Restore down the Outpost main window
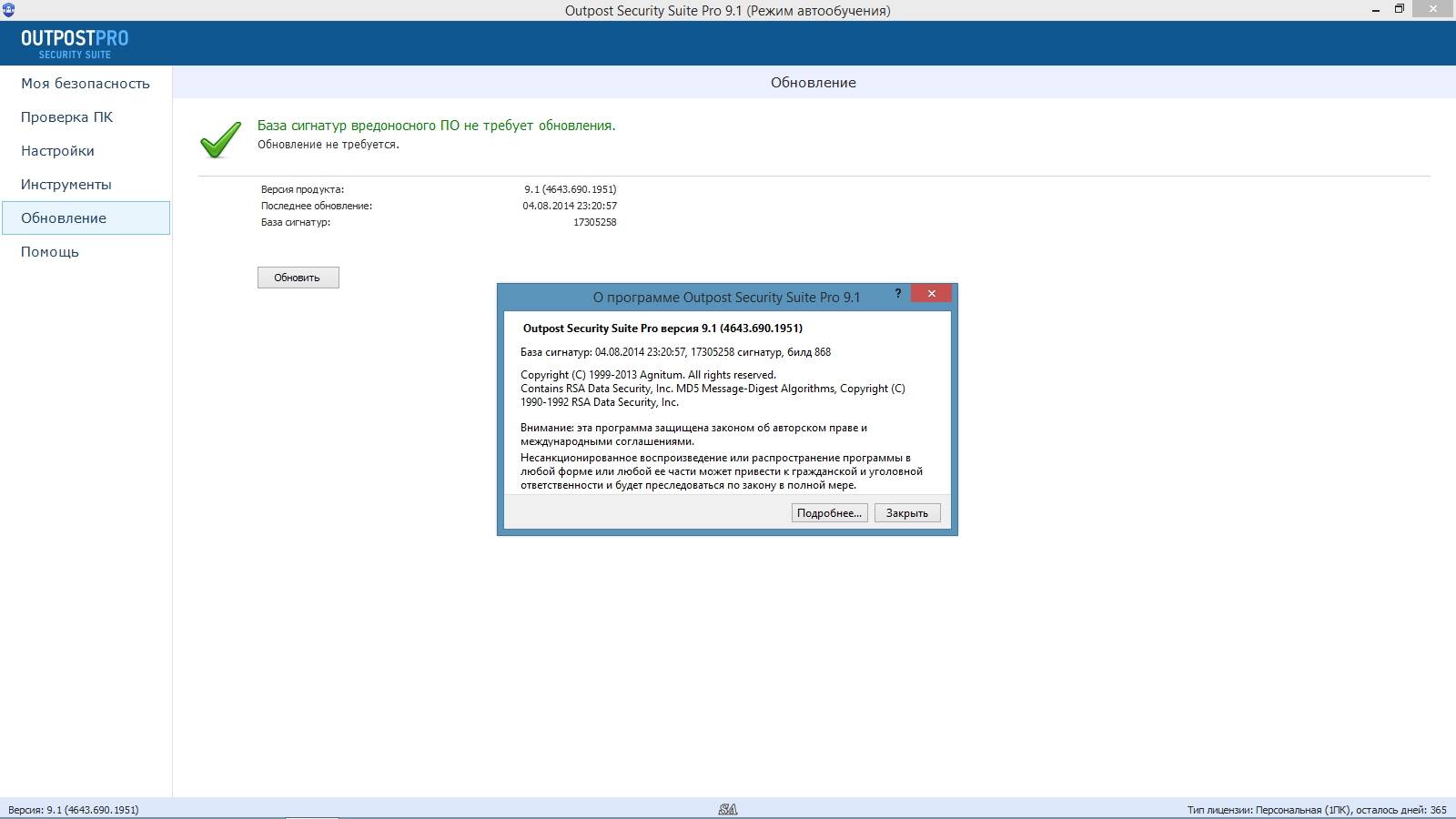The height and width of the screenshot is (819, 1456). (1400, 10)
